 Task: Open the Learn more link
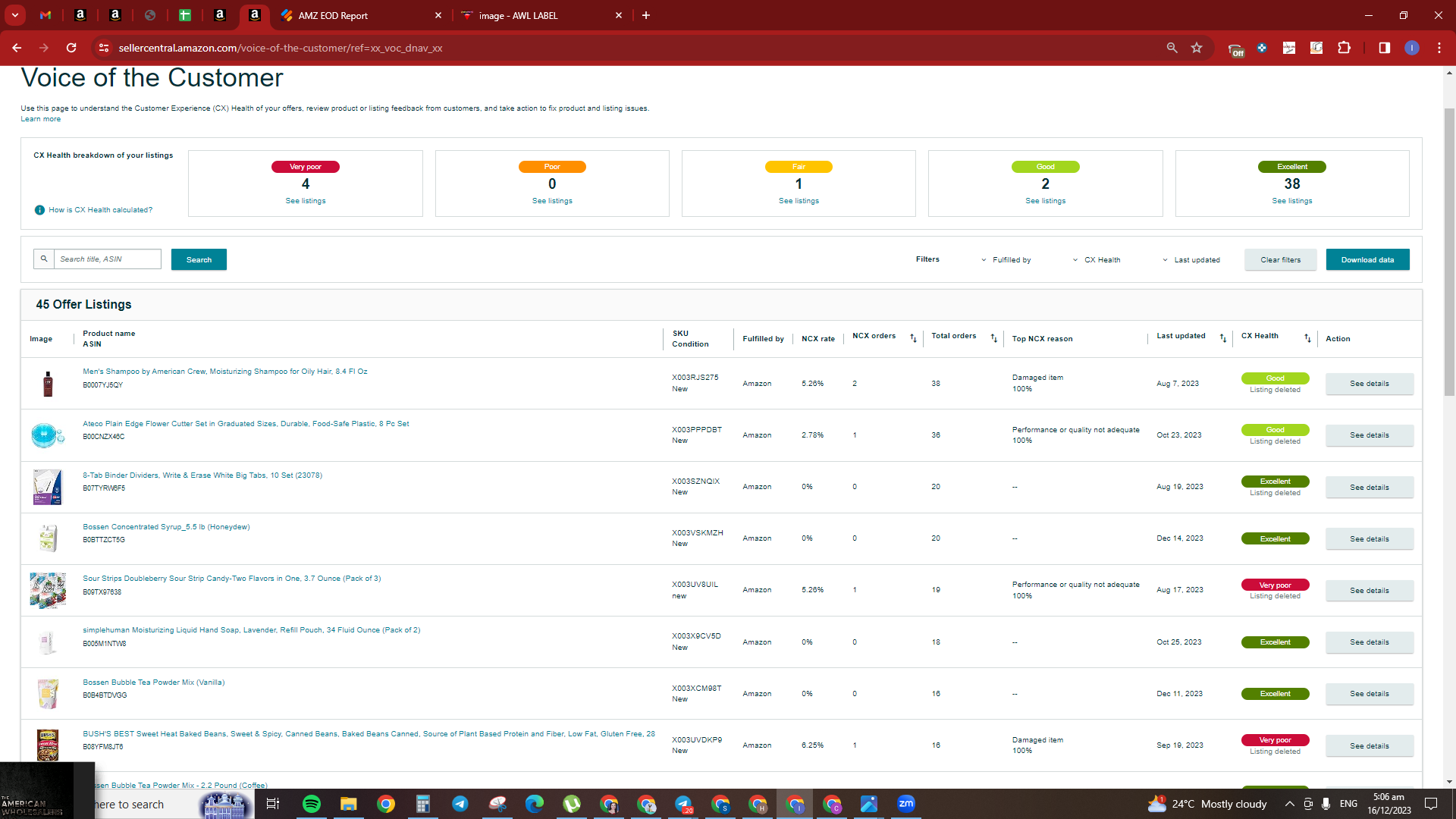coord(40,119)
